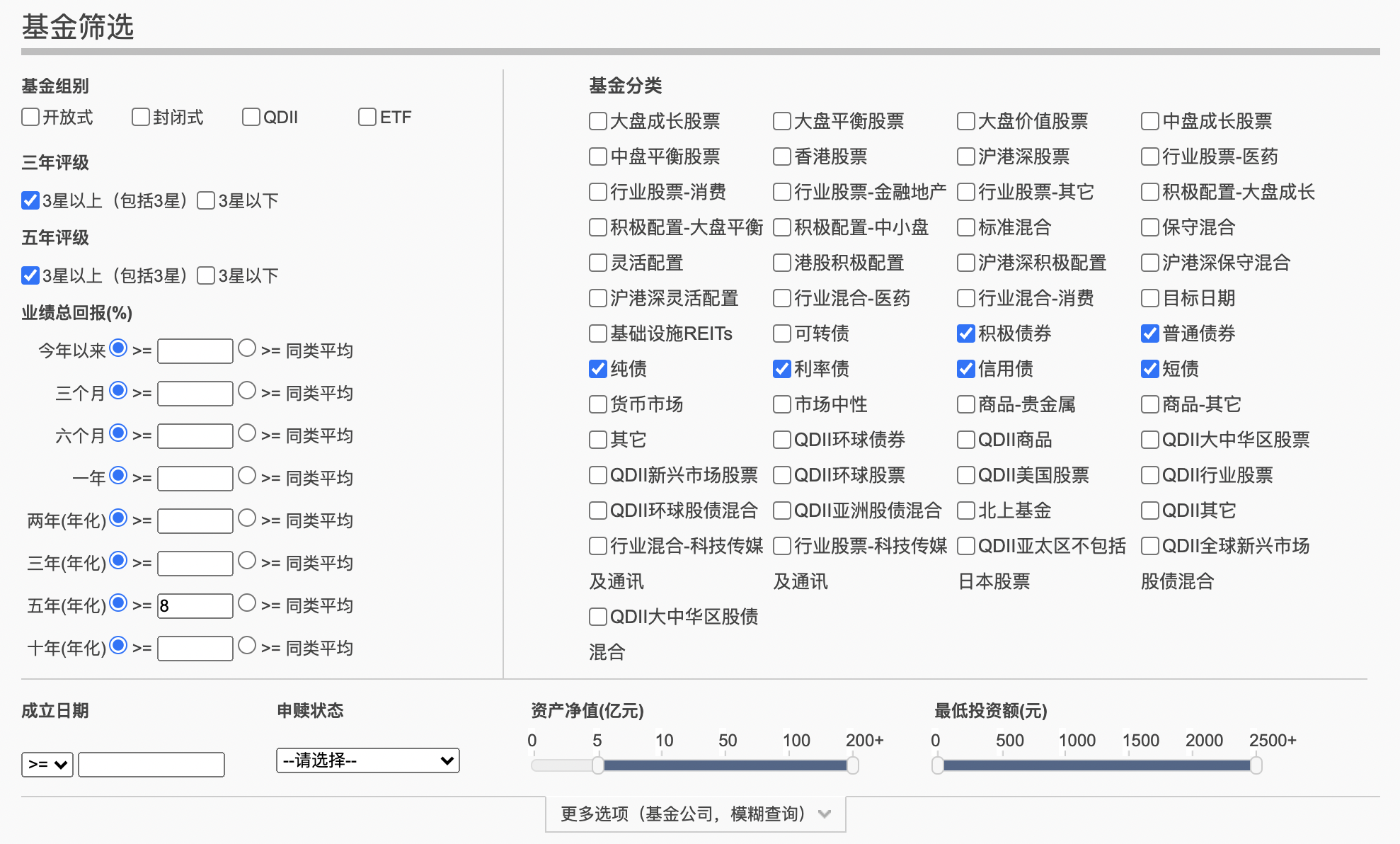Open the 成立日期 comparison operator dropdown

pyautogui.click(x=47, y=765)
